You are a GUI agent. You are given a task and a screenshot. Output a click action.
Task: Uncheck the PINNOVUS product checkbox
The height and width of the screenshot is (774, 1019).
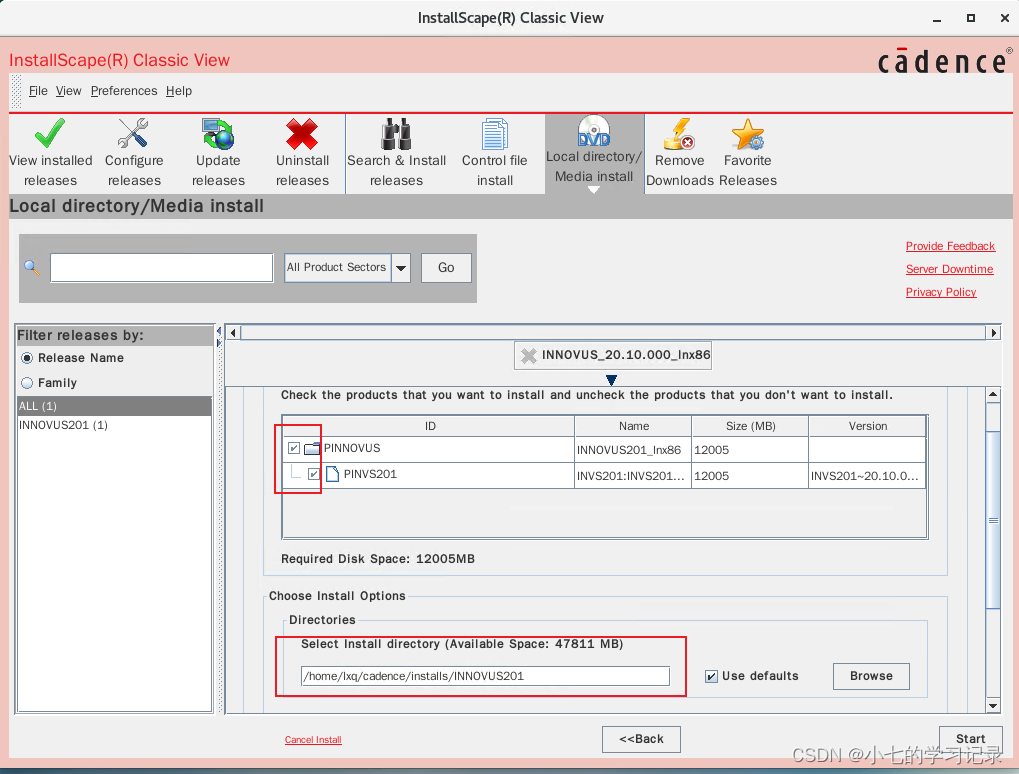click(294, 448)
